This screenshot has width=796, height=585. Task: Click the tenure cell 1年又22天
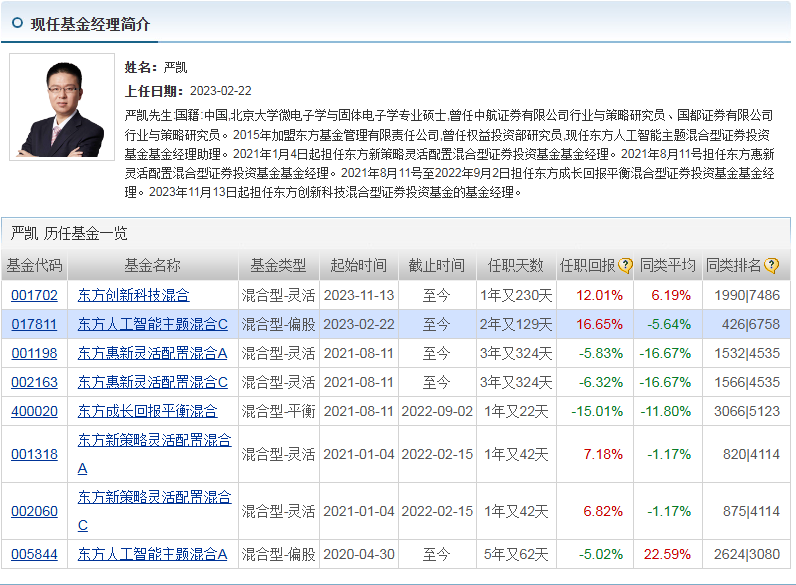point(516,411)
